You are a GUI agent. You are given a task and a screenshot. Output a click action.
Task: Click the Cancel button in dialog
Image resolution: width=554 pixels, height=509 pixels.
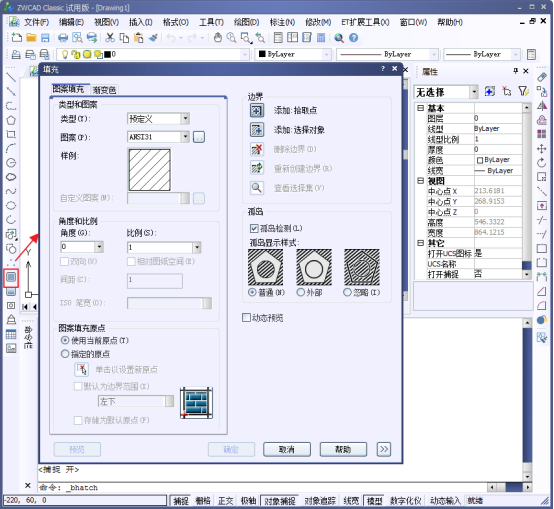pos(287,449)
